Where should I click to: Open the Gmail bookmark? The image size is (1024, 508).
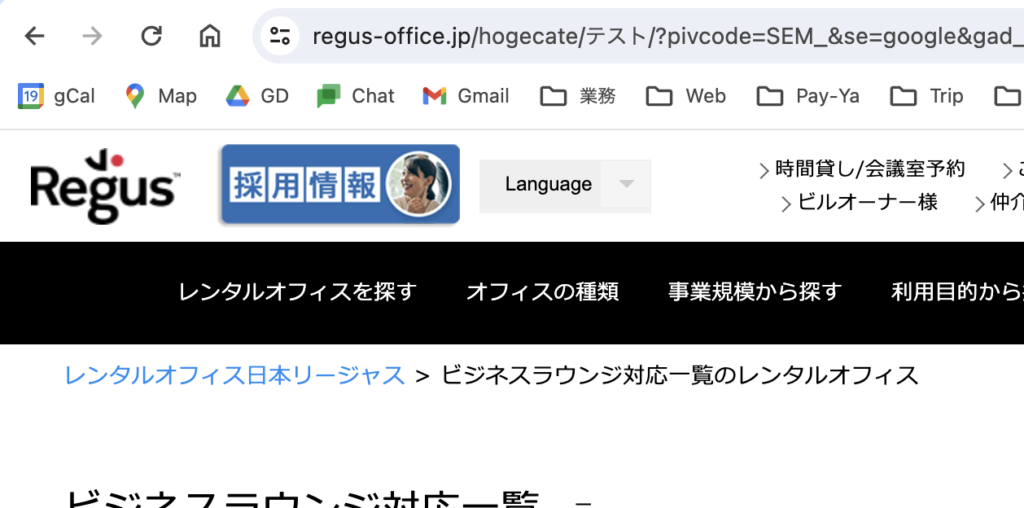tap(465, 96)
